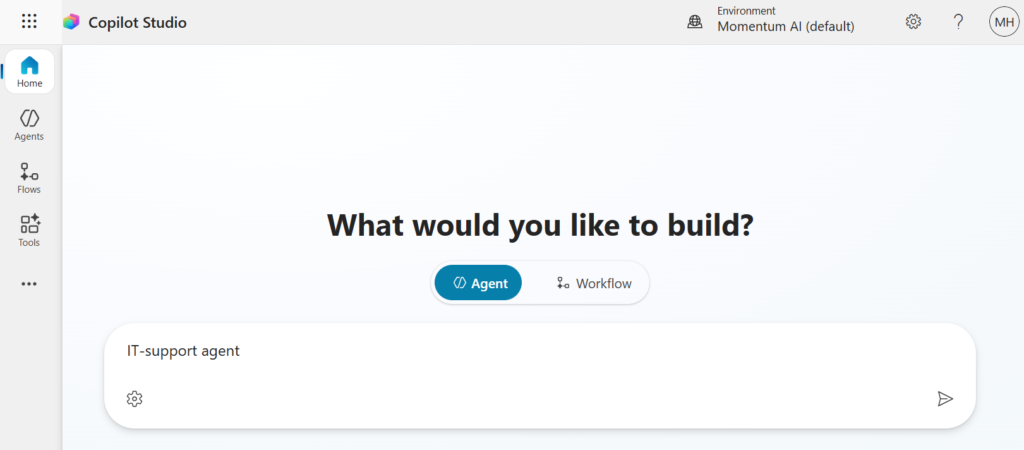Expand the More ellipsis in sidebar

pos(29,284)
